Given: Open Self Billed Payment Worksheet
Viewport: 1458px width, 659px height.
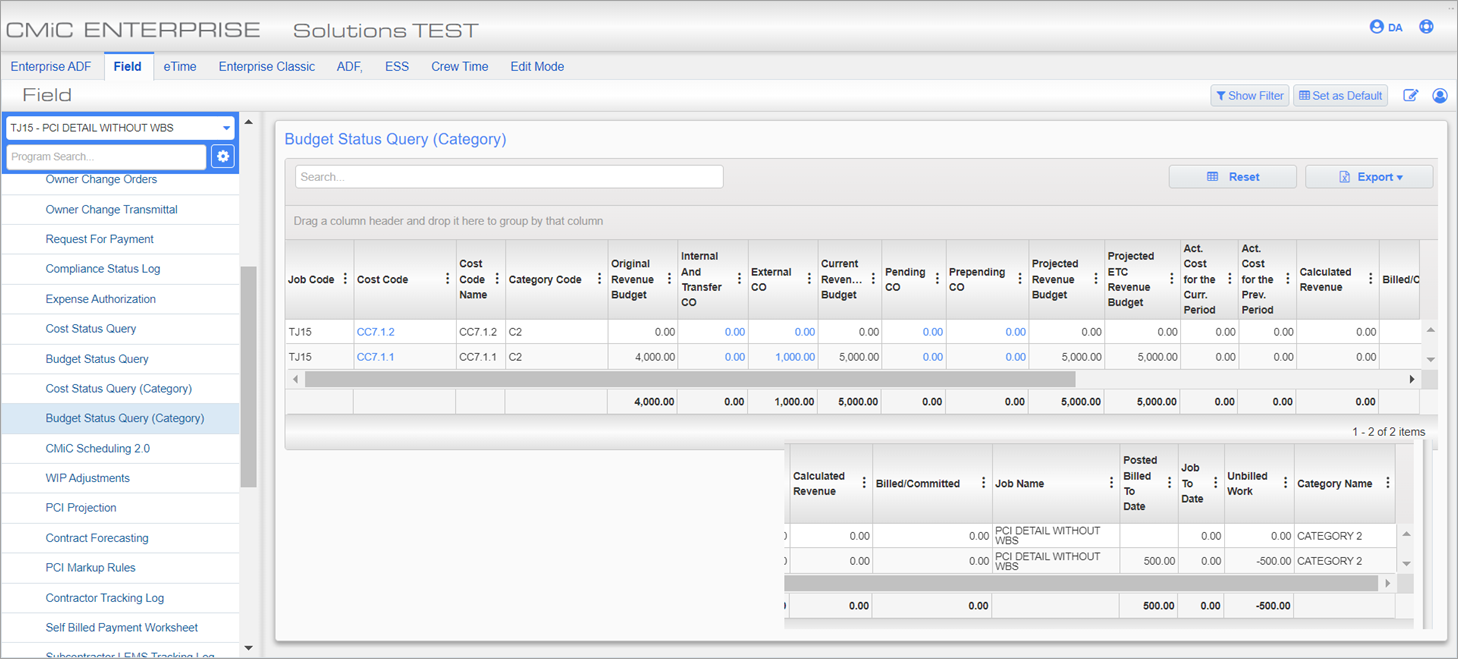Looking at the screenshot, I should coord(120,628).
